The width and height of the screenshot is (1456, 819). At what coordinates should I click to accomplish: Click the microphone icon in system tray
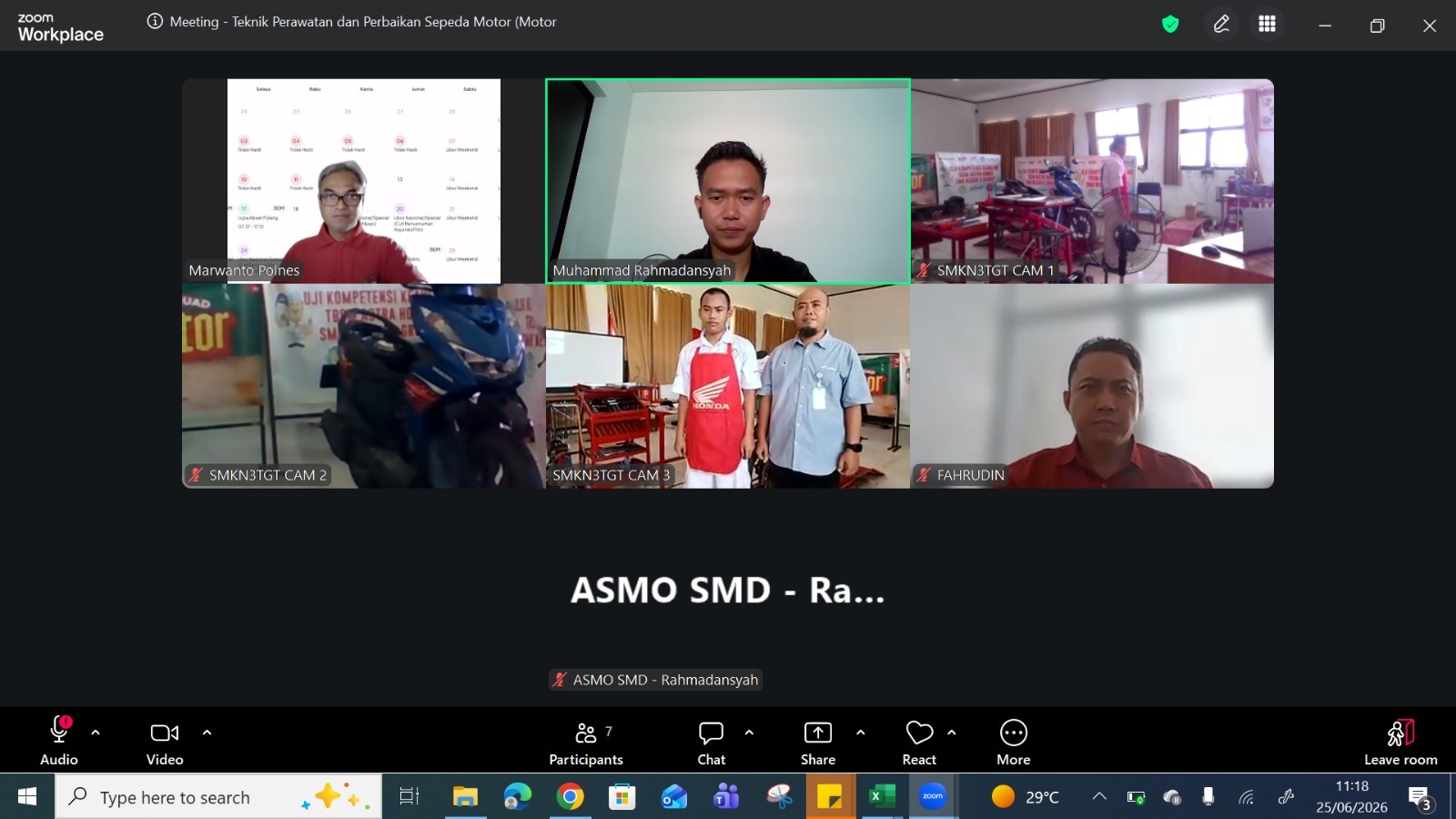1208,797
